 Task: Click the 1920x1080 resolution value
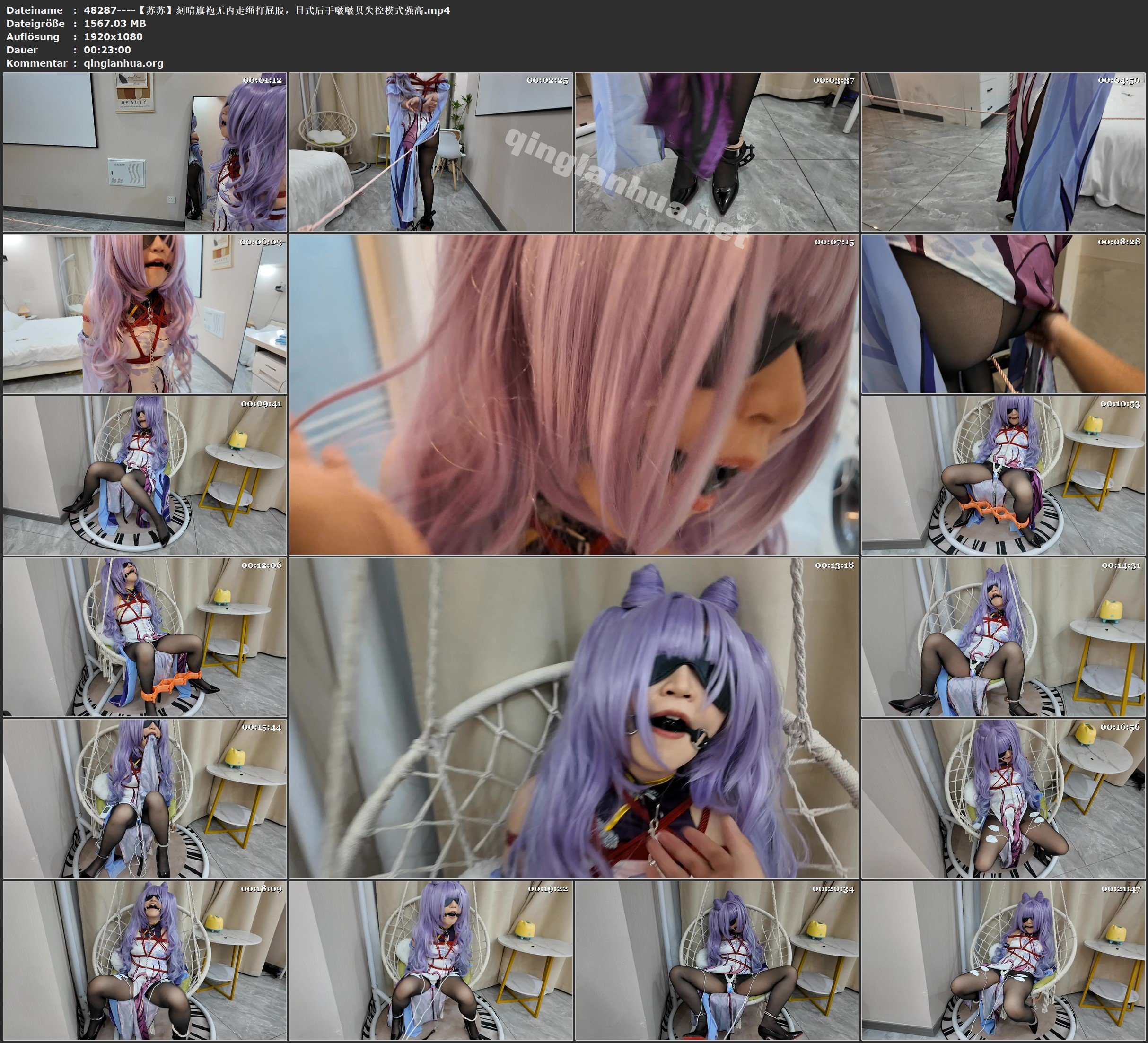tap(113, 36)
